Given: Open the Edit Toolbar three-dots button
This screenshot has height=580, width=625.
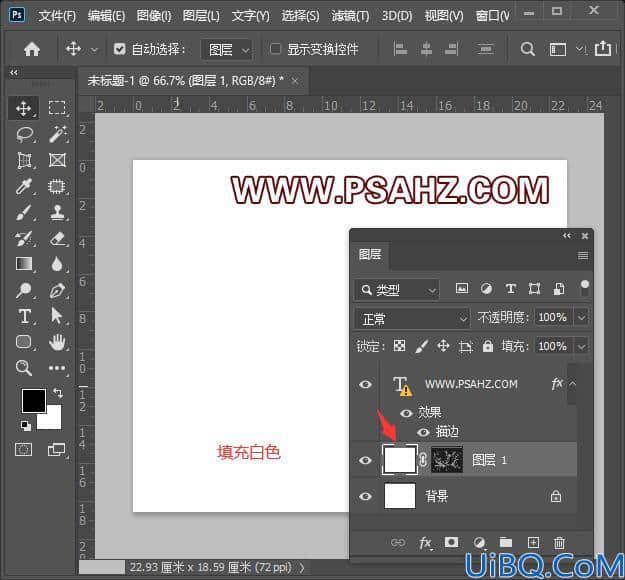Looking at the screenshot, I should click(57, 368).
